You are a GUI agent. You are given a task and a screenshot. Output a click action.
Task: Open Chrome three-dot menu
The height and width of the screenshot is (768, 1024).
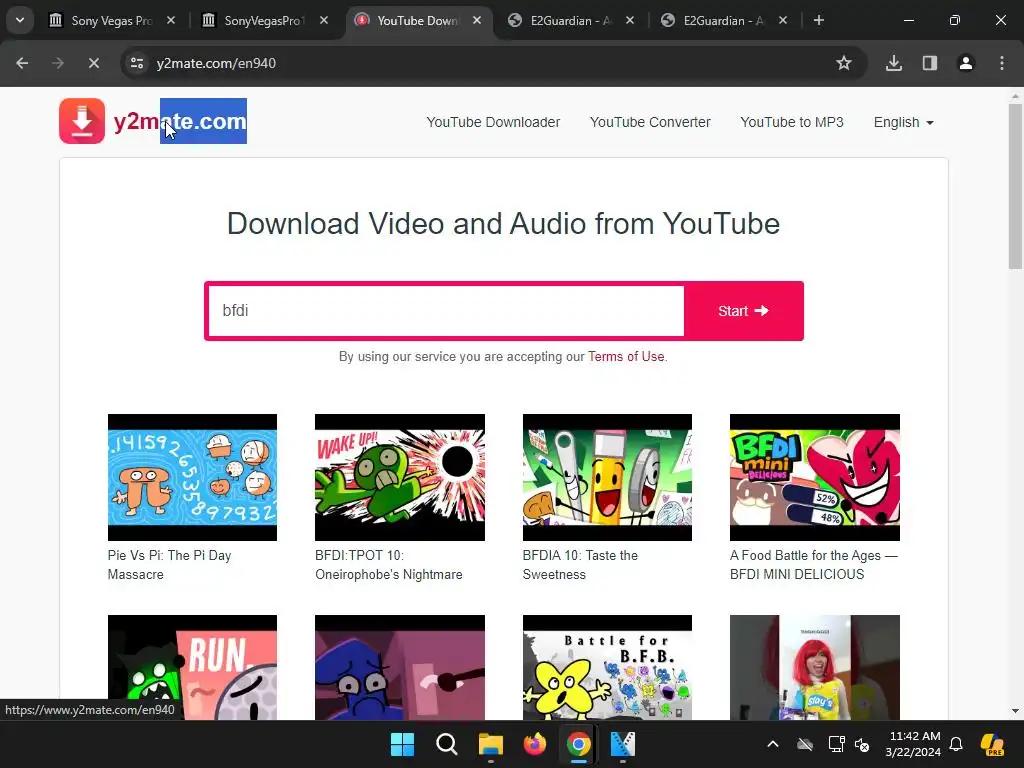tap(1002, 63)
